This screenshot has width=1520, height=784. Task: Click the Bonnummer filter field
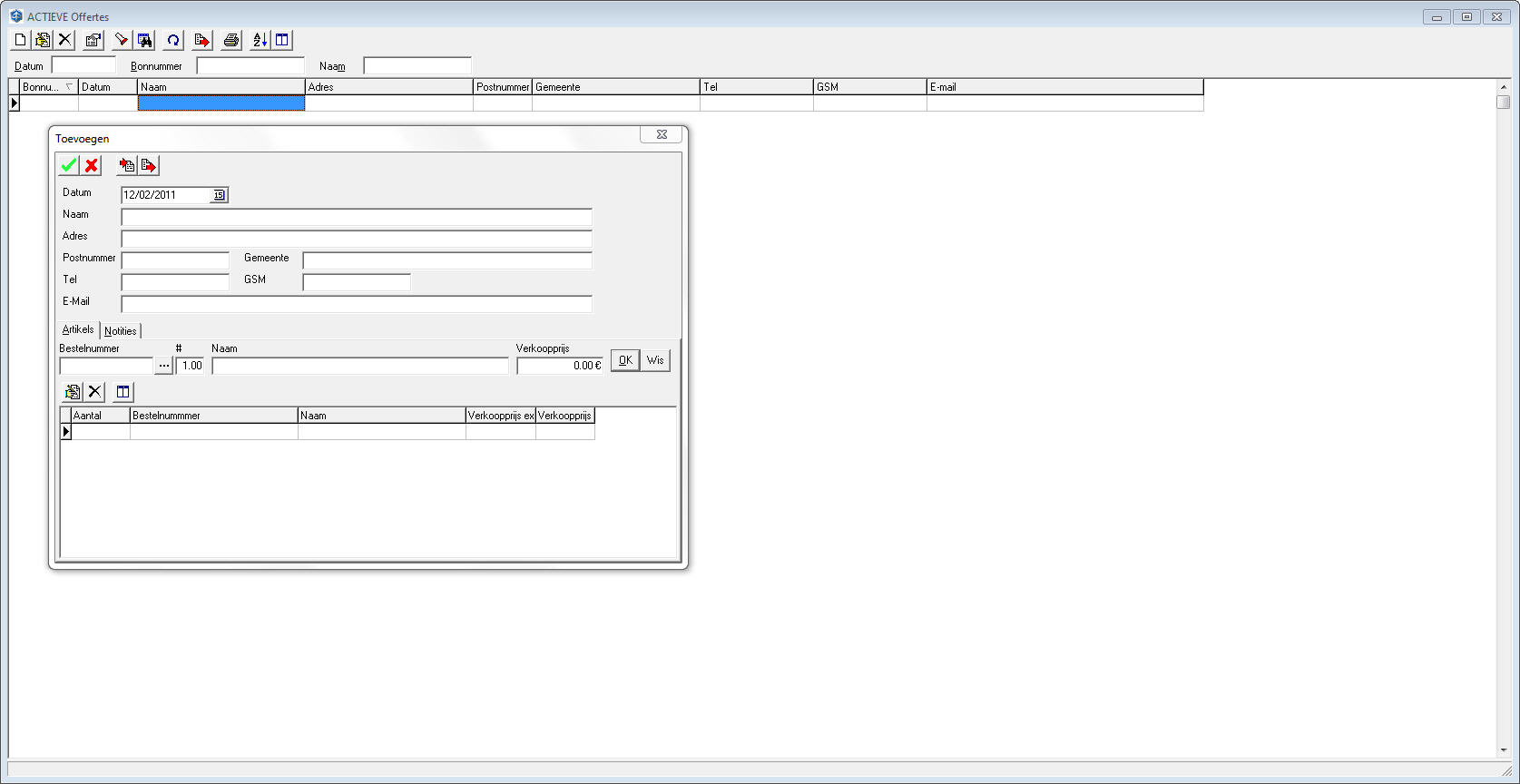point(250,65)
